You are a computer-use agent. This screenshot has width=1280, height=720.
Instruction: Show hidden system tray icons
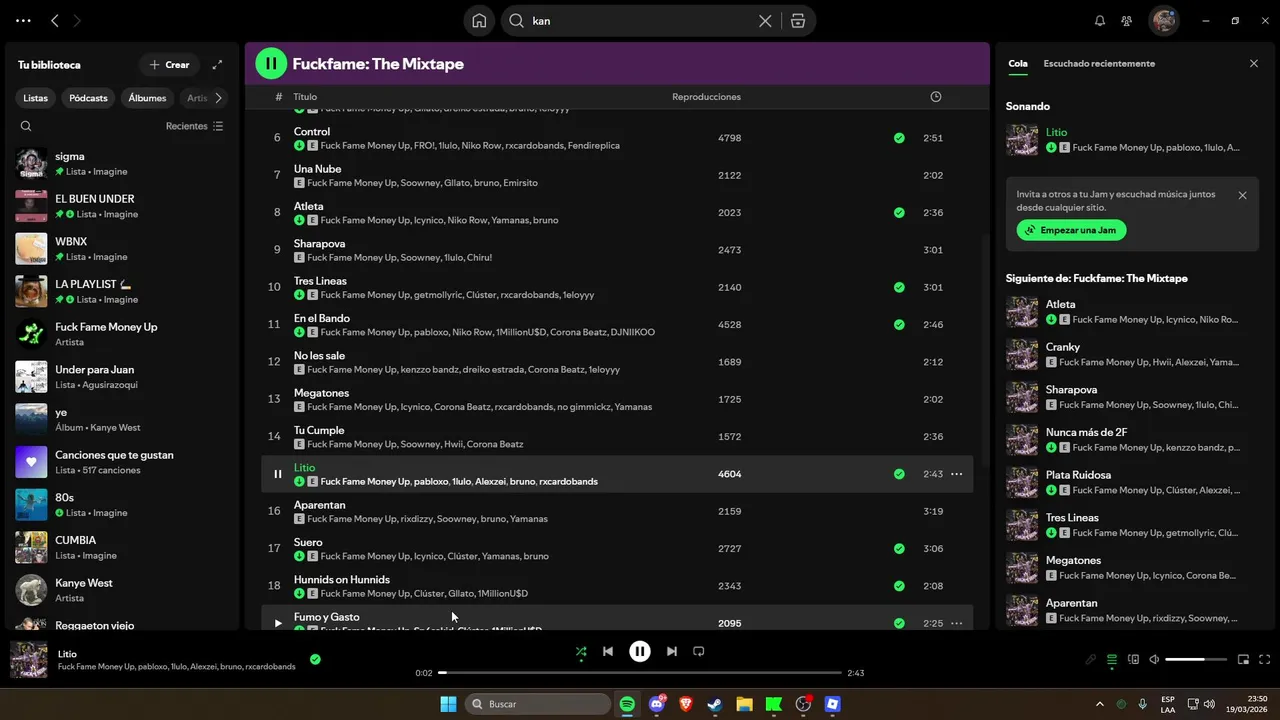[x=1100, y=704]
